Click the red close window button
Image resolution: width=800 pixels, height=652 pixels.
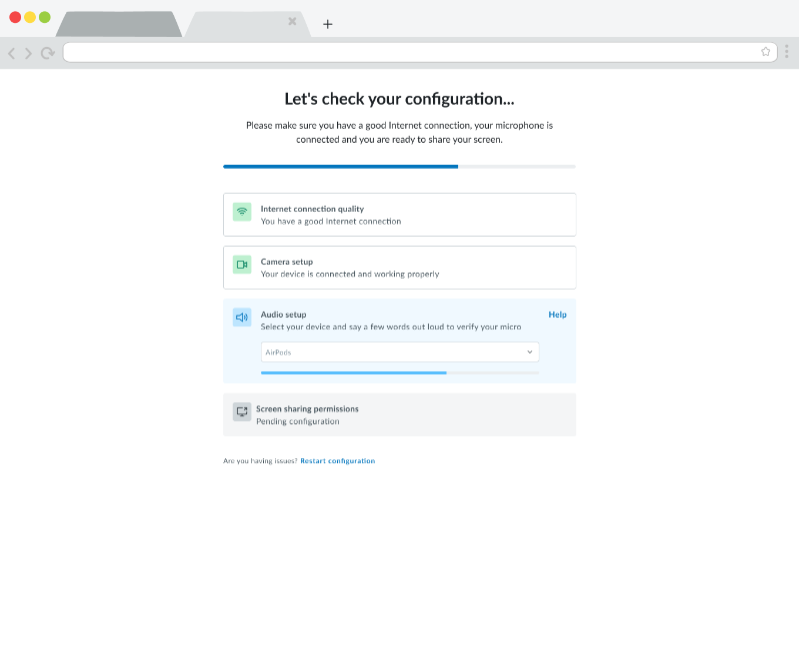click(x=15, y=17)
